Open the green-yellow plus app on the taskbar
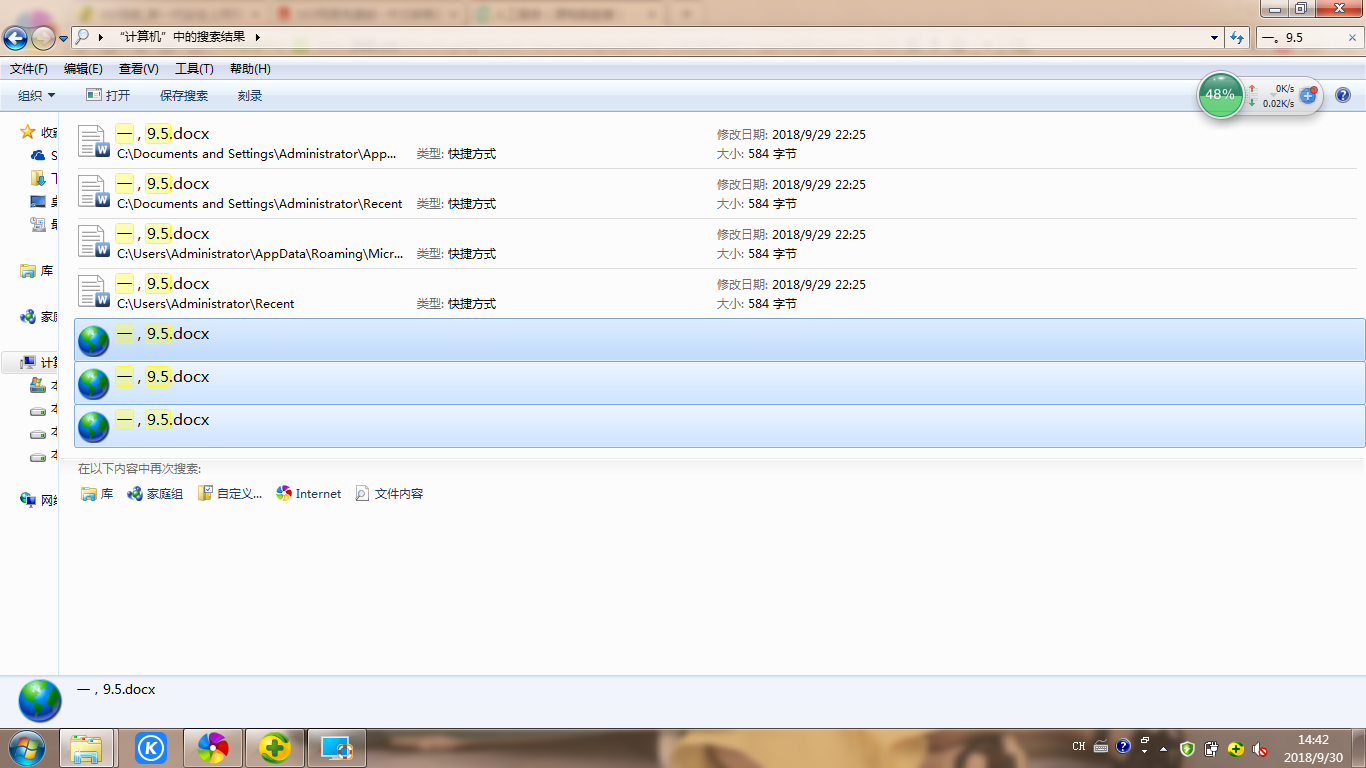 tap(274, 748)
